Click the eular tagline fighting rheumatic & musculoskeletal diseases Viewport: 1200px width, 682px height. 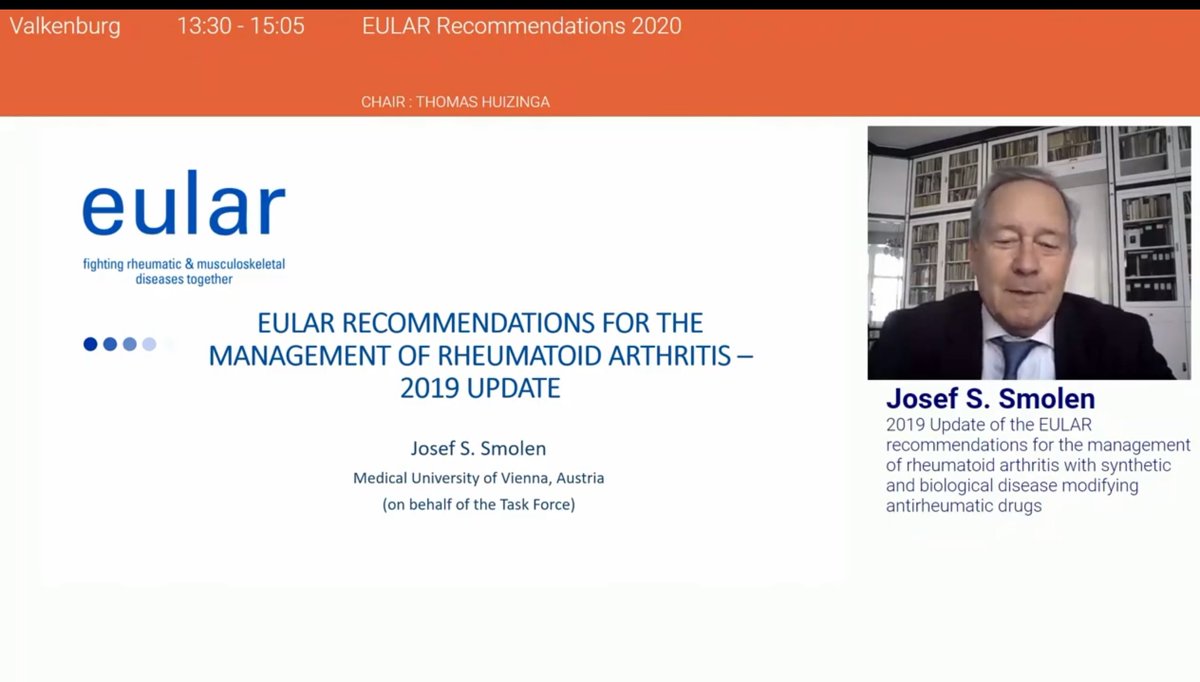[184, 271]
